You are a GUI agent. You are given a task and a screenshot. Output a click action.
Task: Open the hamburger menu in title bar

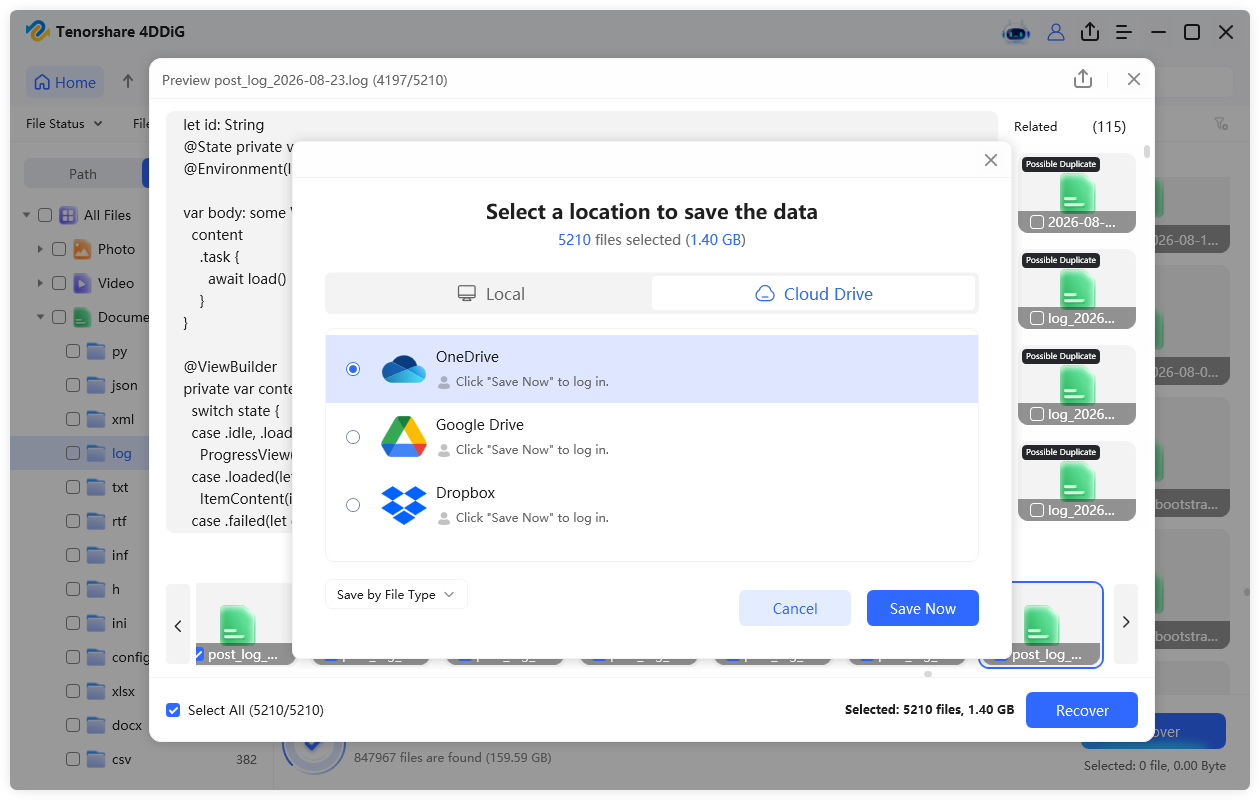click(x=1124, y=32)
